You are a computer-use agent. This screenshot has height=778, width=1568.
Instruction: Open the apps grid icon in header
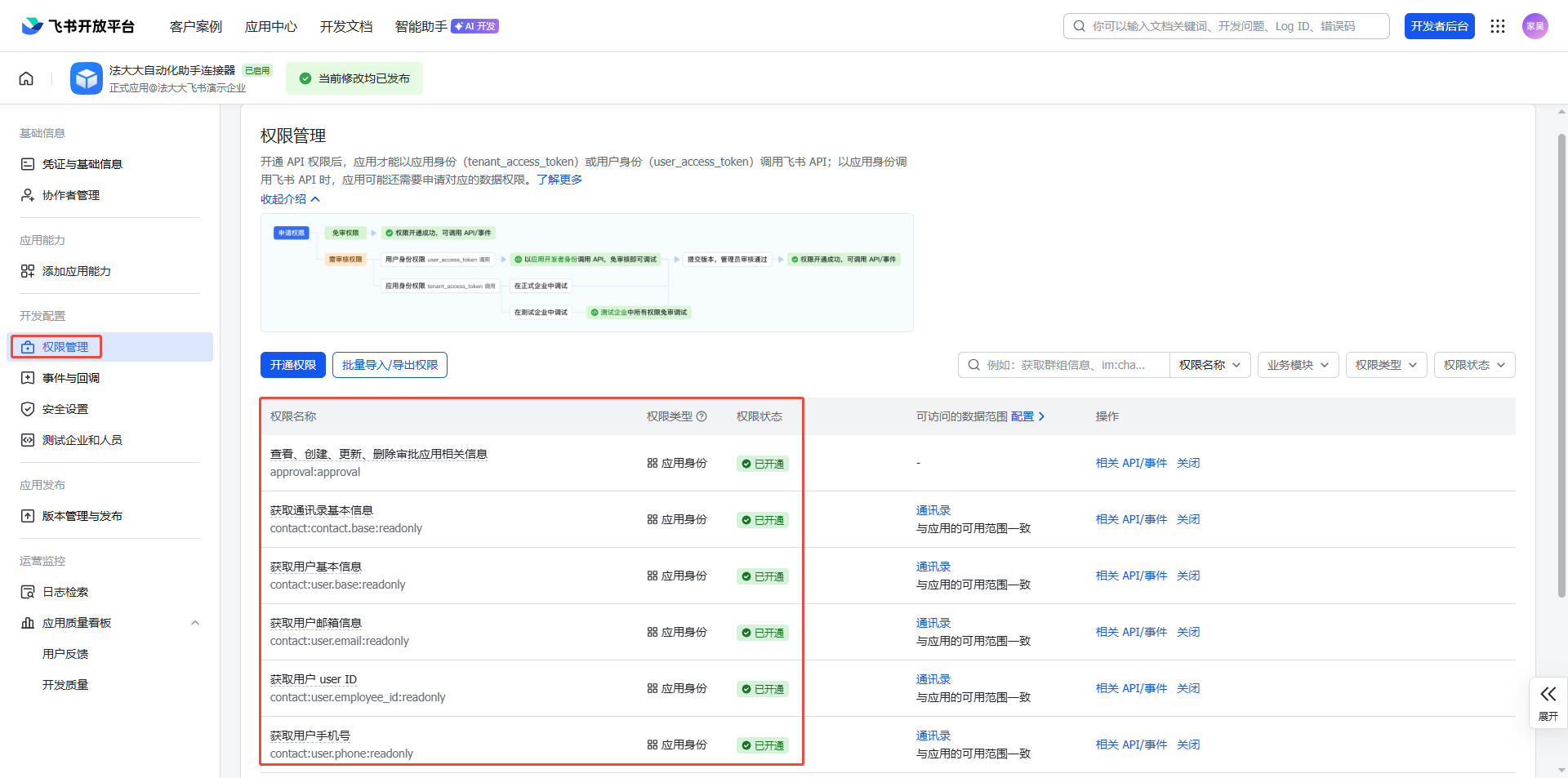(x=1497, y=26)
